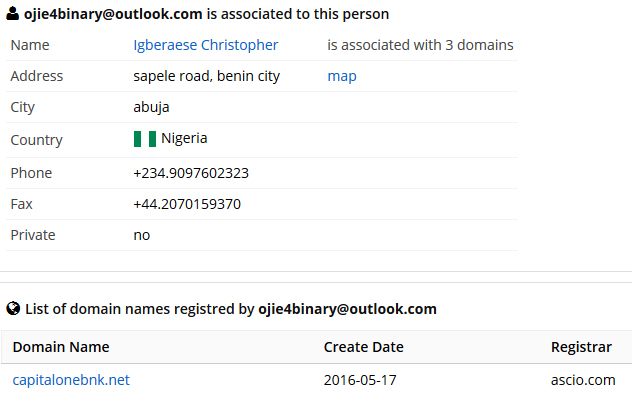The image size is (632, 393).
Task: Click the text 'is associated with 3 domains'
Action: [420, 45]
